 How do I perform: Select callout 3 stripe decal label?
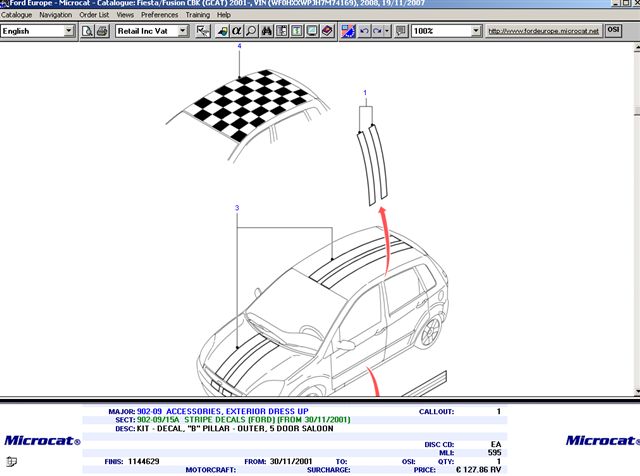(236, 208)
